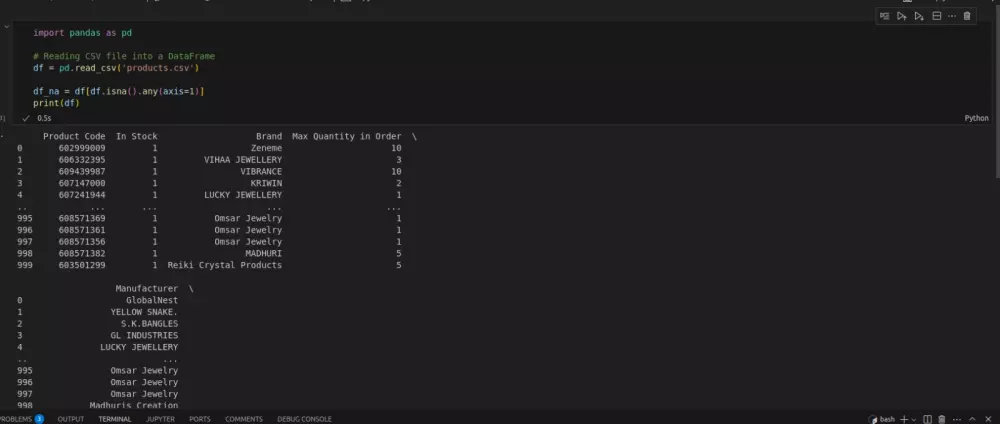Delete the notebook cell

tap(967, 16)
